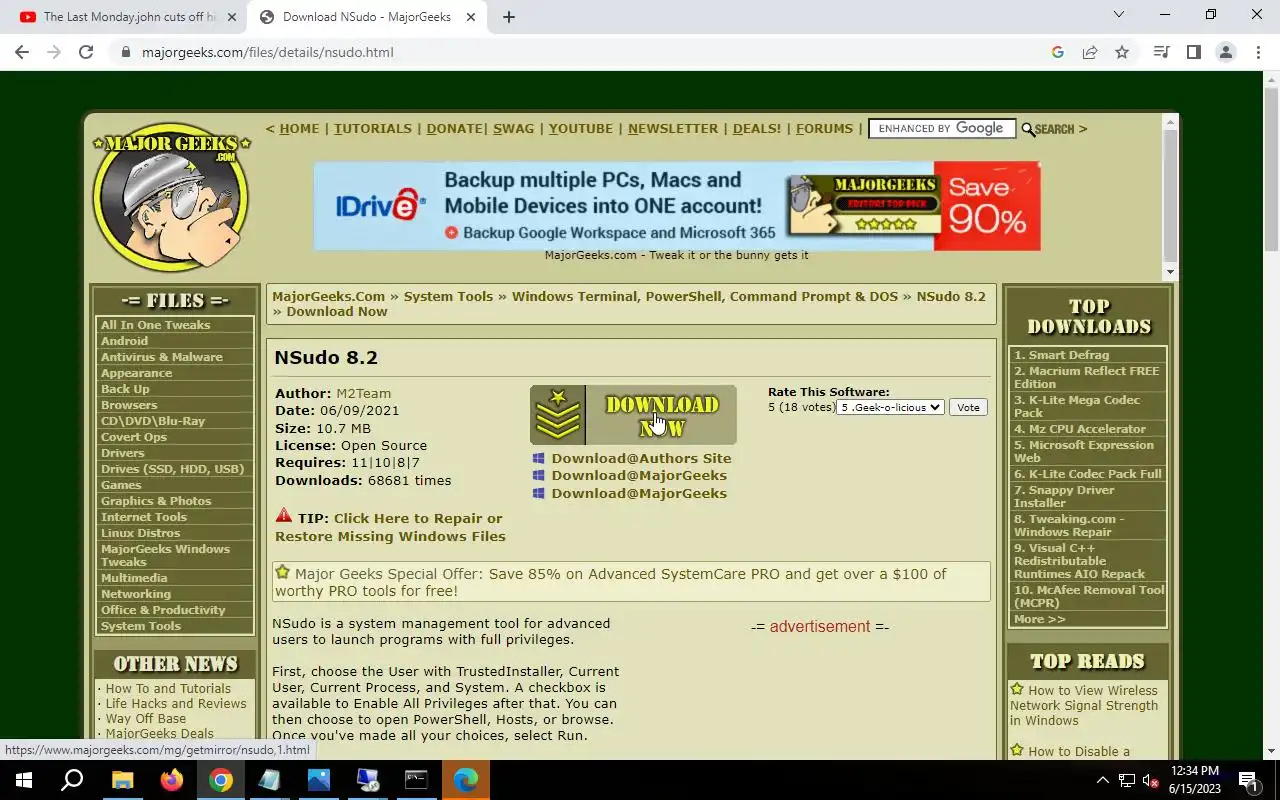Open Office & Productivity category

pyautogui.click(x=163, y=610)
